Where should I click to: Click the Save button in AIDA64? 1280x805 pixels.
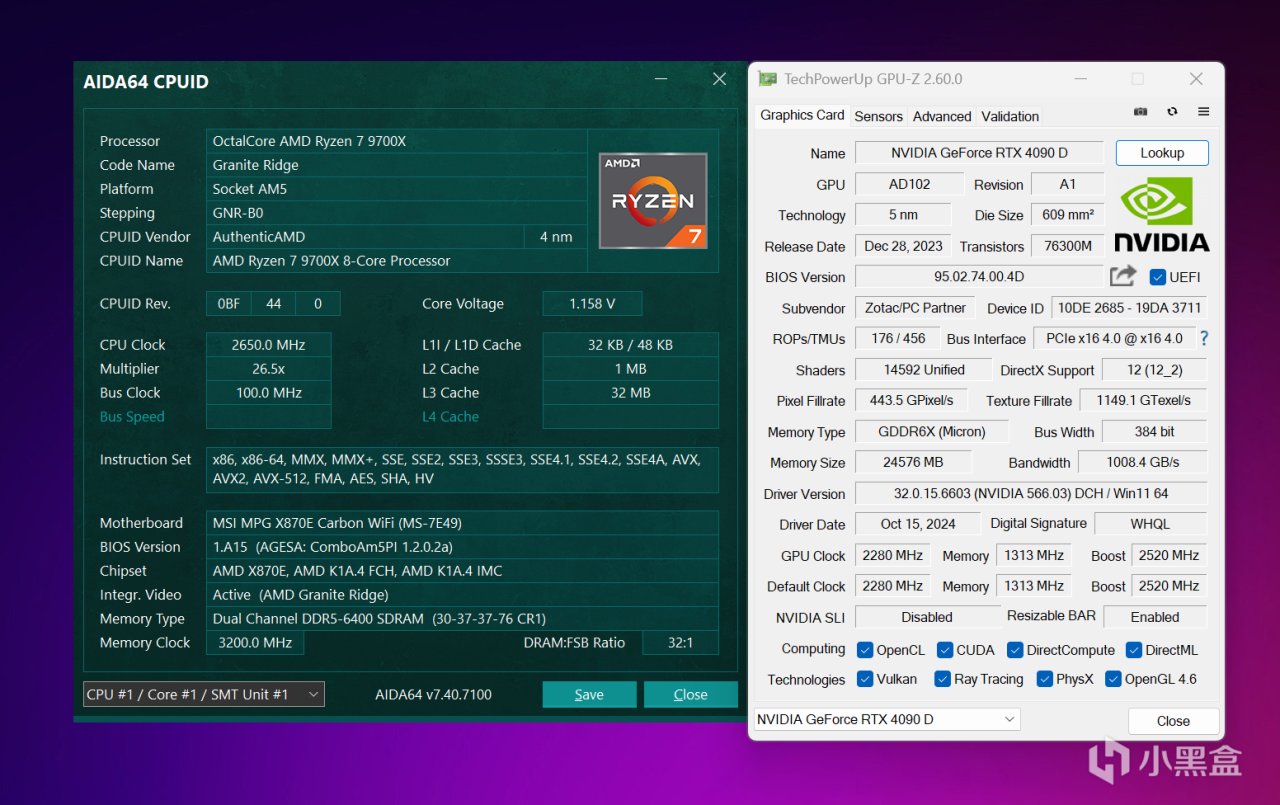click(x=589, y=694)
